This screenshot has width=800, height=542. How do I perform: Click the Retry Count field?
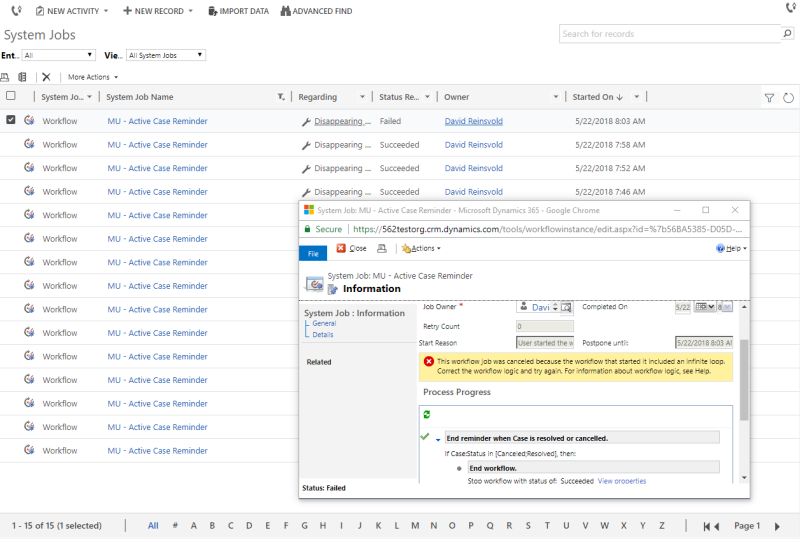pyautogui.click(x=544, y=326)
